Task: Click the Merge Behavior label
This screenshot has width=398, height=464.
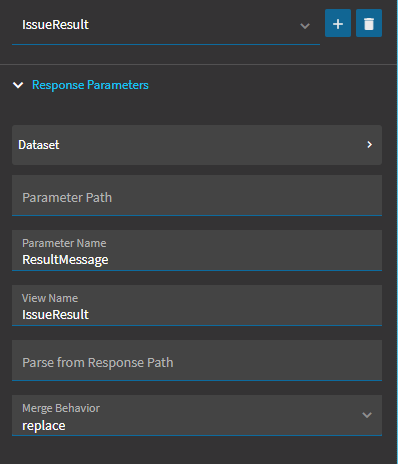Action: [x=61, y=408]
